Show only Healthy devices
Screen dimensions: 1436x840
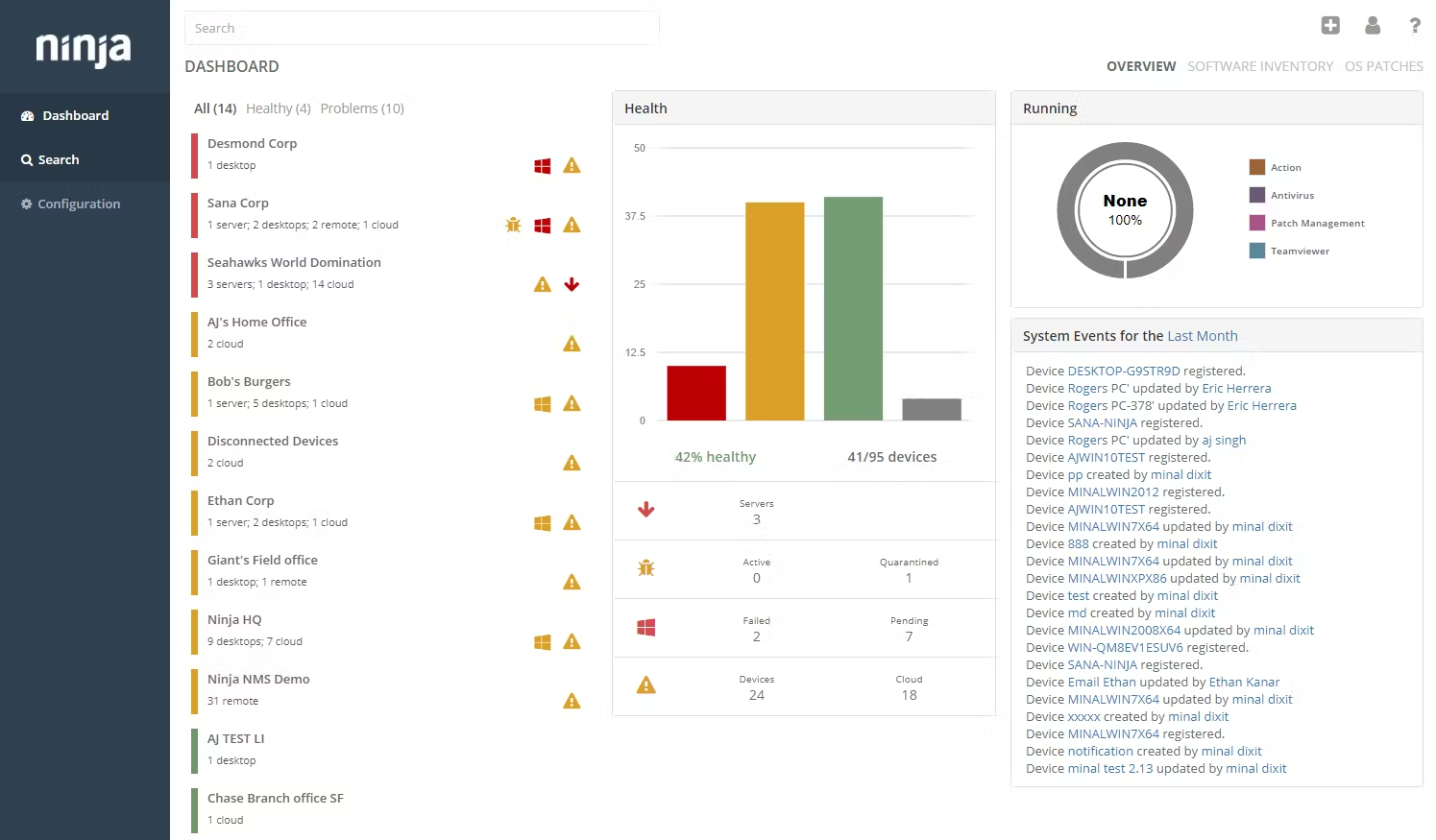(x=278, y=108)
